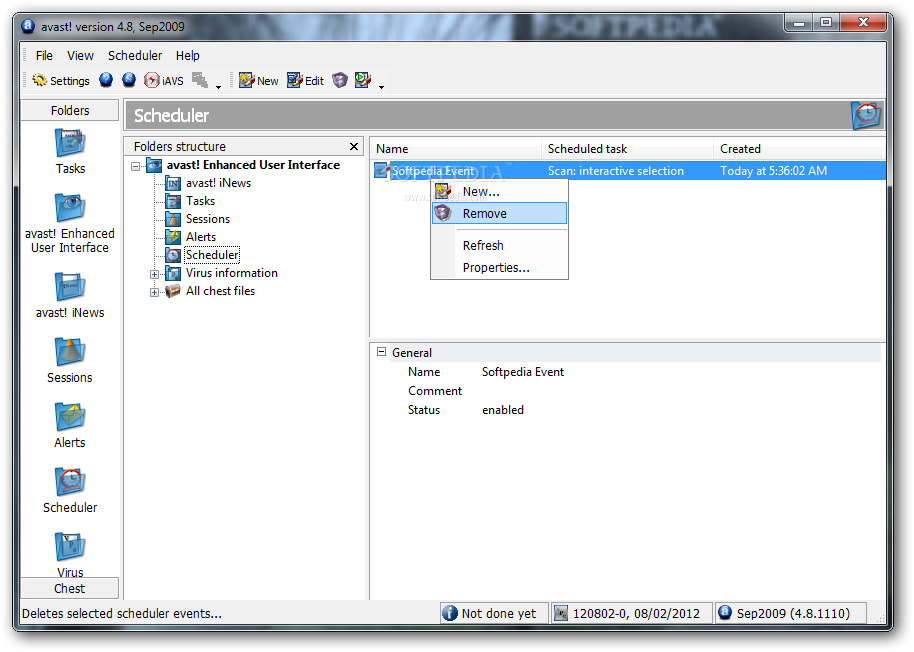
Task: Open the Help menu
Action: (188, 55)
